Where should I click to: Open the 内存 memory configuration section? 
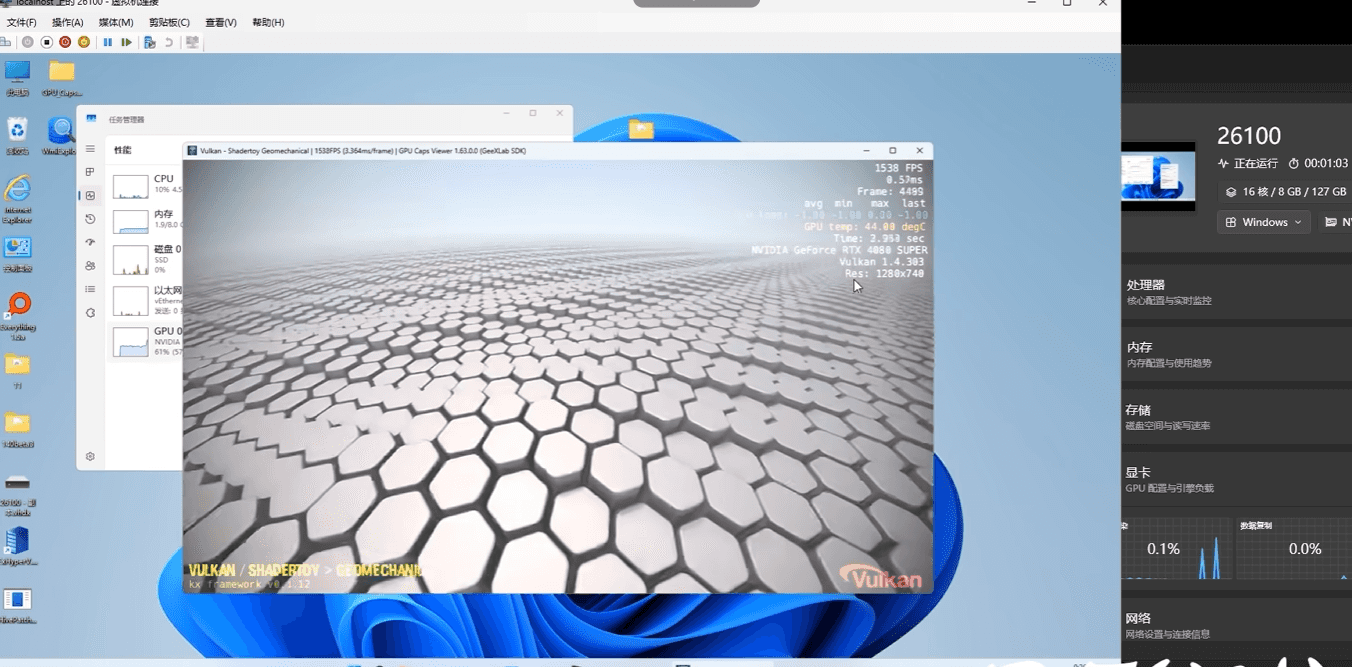point(1236,354)
